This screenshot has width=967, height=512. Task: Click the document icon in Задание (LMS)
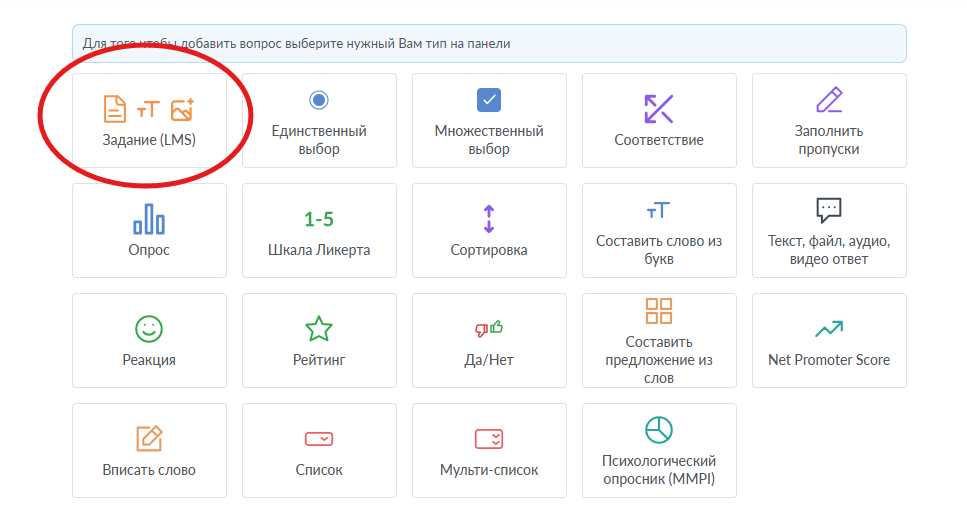click(115, 109)
